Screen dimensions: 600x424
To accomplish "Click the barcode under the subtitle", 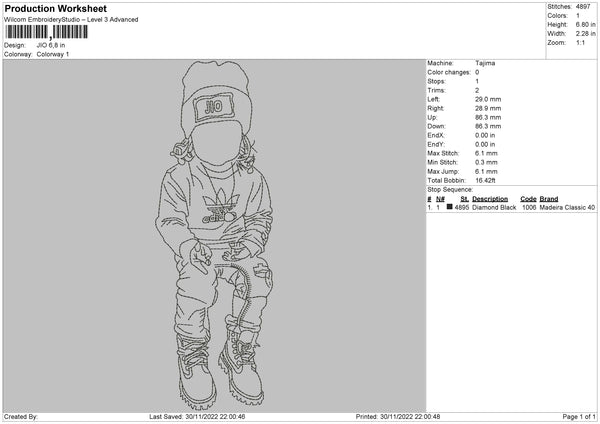I will tap(46, 32).
